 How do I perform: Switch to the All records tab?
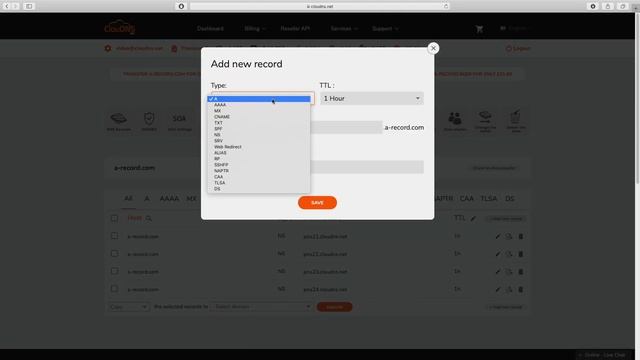[128, 198]
